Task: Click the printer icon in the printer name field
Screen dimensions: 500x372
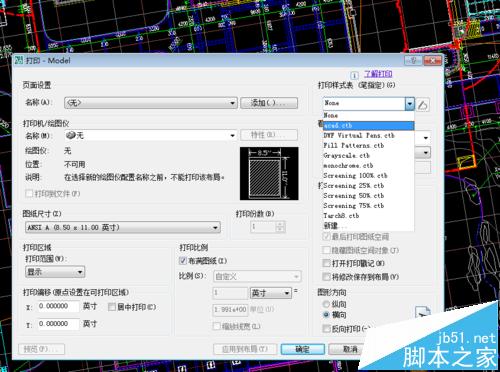Action: [x=71, y=135]
